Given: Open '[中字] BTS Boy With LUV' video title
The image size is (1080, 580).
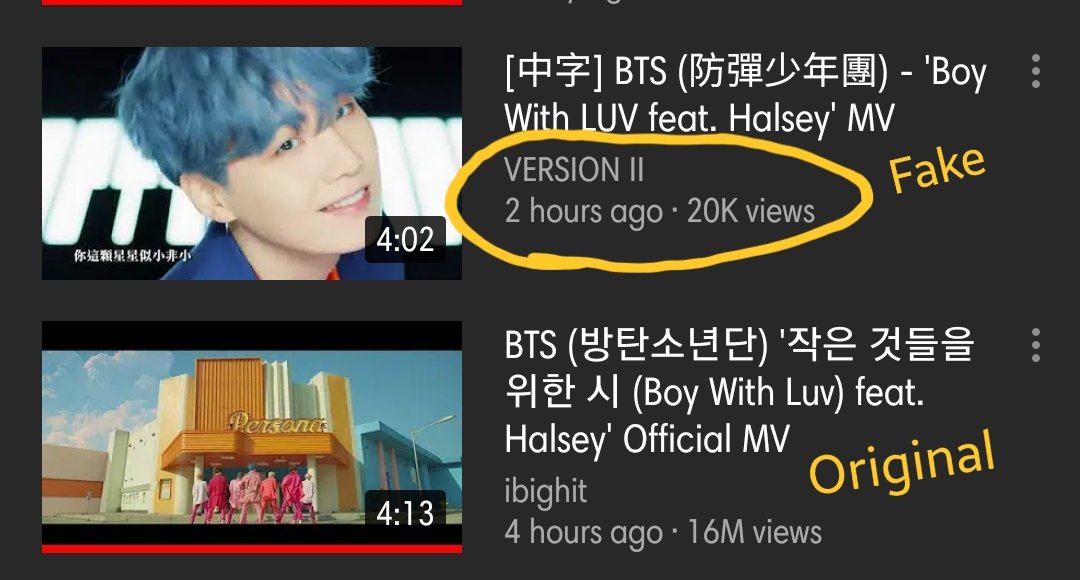Looking at the screenshot, I should pyautogui.click(x=745, y=94).
